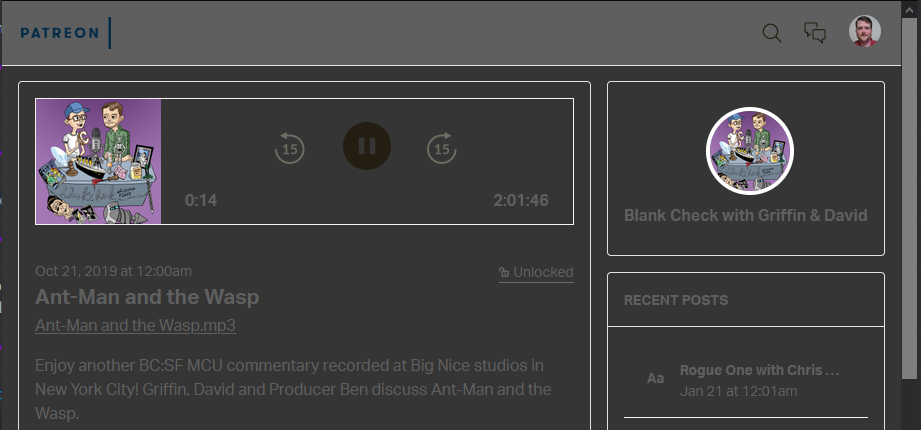Download Ant-Man and the Wasp.mp3 file
Image resolution: width=921 pixels, height=430 pixels.
point(136,325)
